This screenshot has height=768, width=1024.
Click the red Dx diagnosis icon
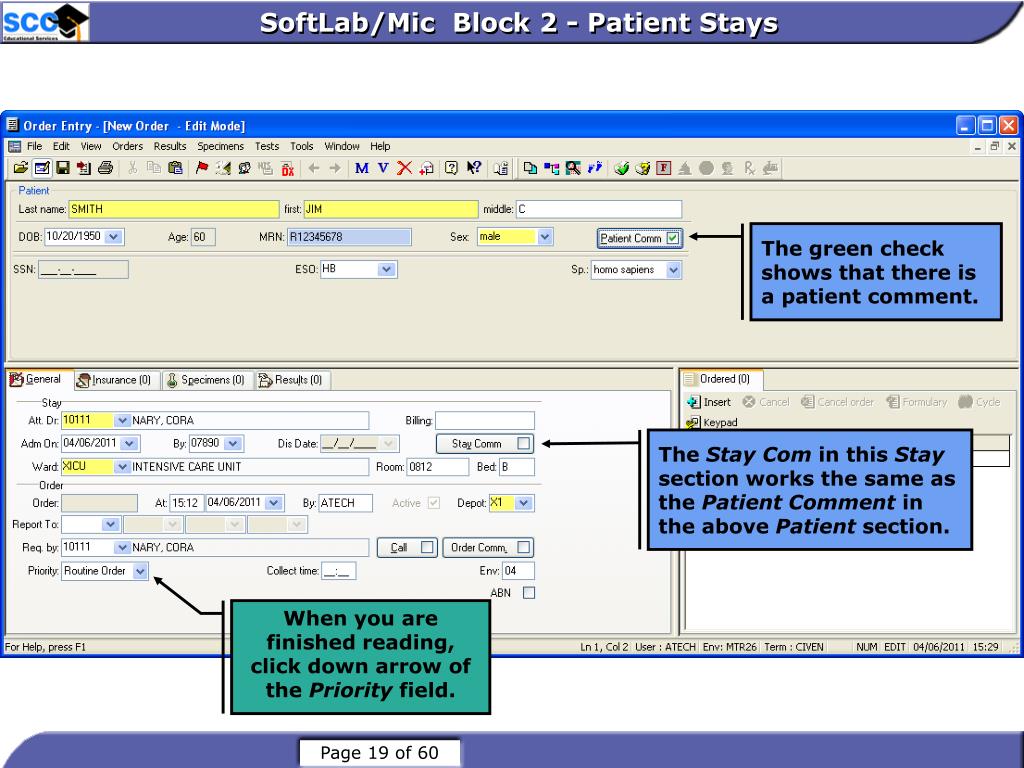pyautogui.click(x=287, y=168)
